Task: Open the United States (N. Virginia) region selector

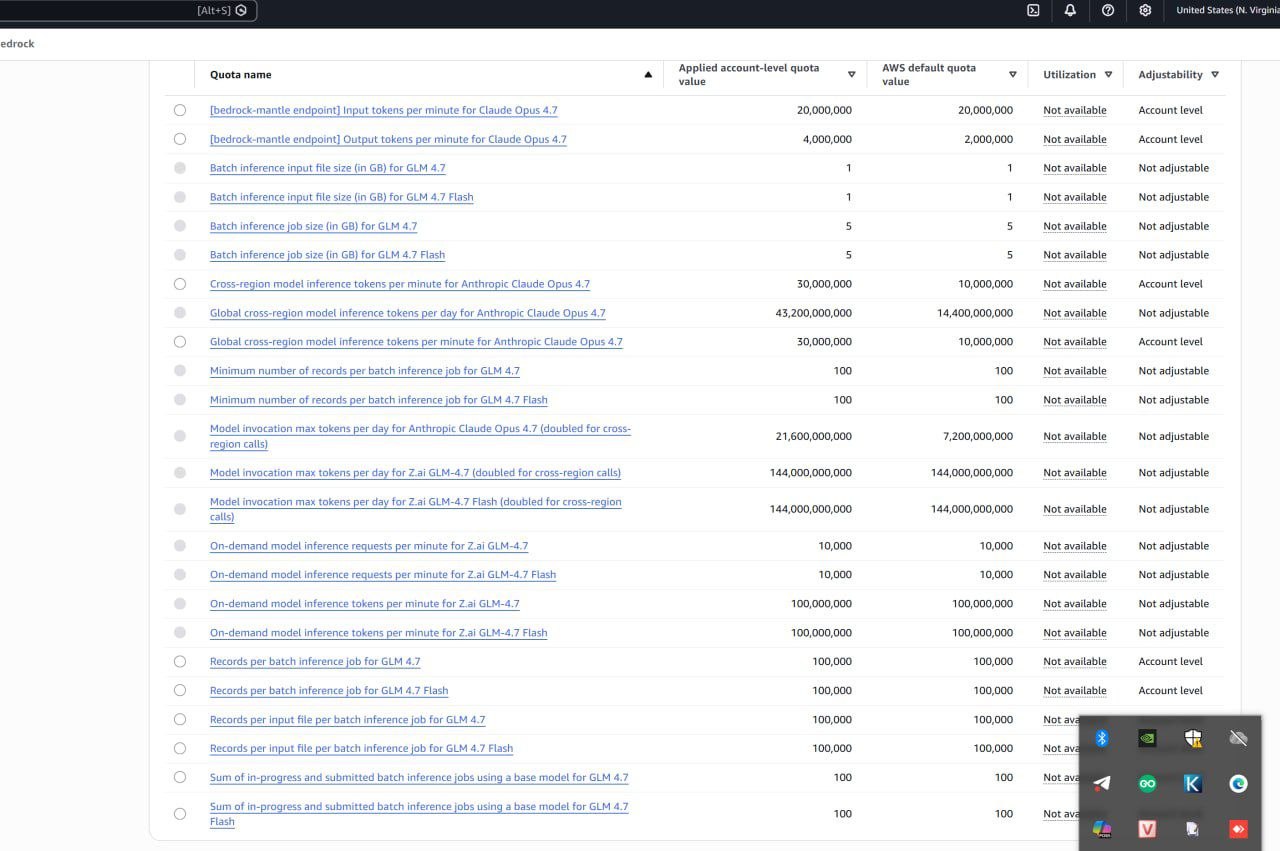Action: [x=1227, y=10]
